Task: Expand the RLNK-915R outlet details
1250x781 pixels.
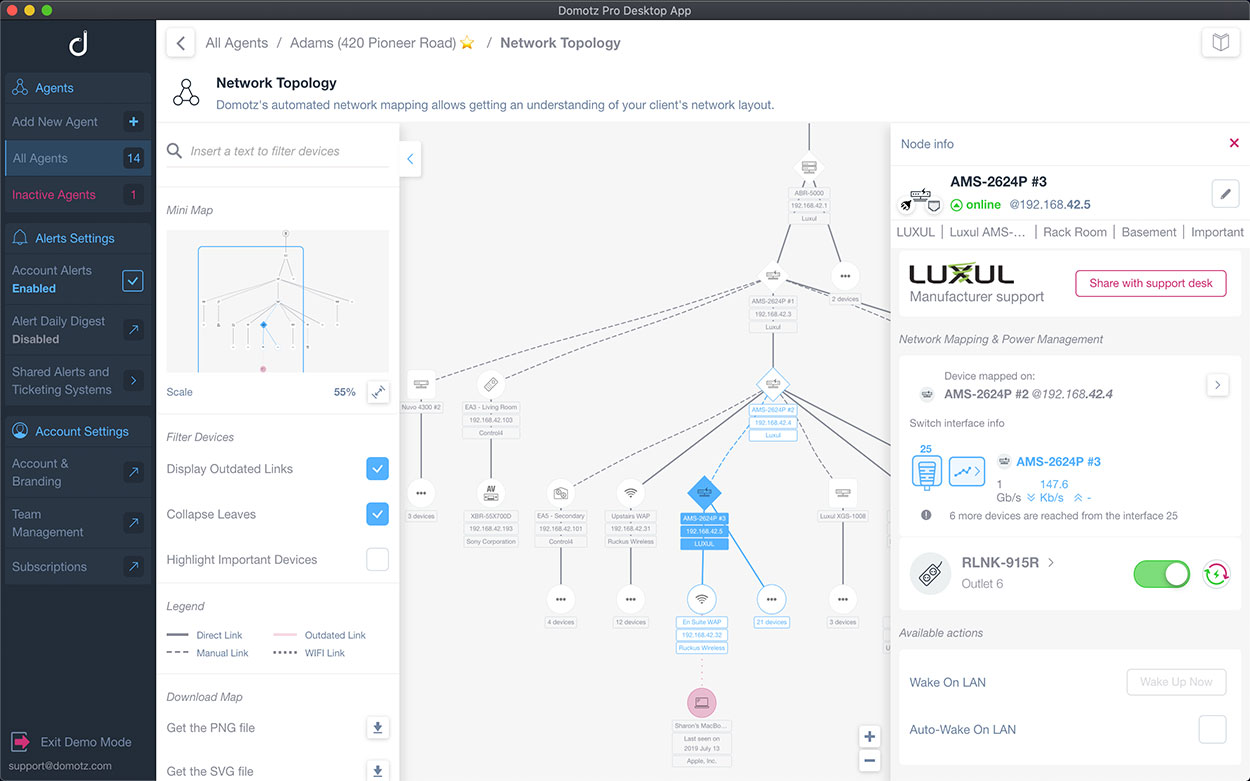Action: [x=1051, y=563]
